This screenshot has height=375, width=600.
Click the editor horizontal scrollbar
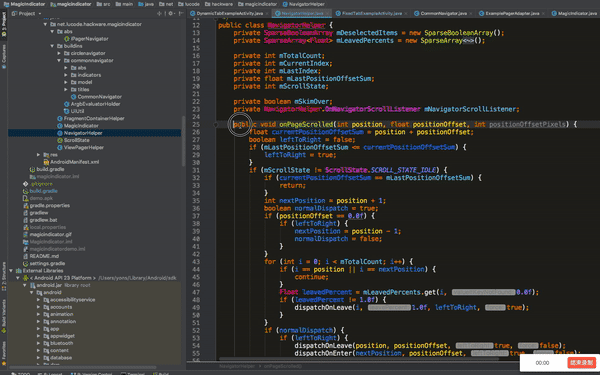359,359
